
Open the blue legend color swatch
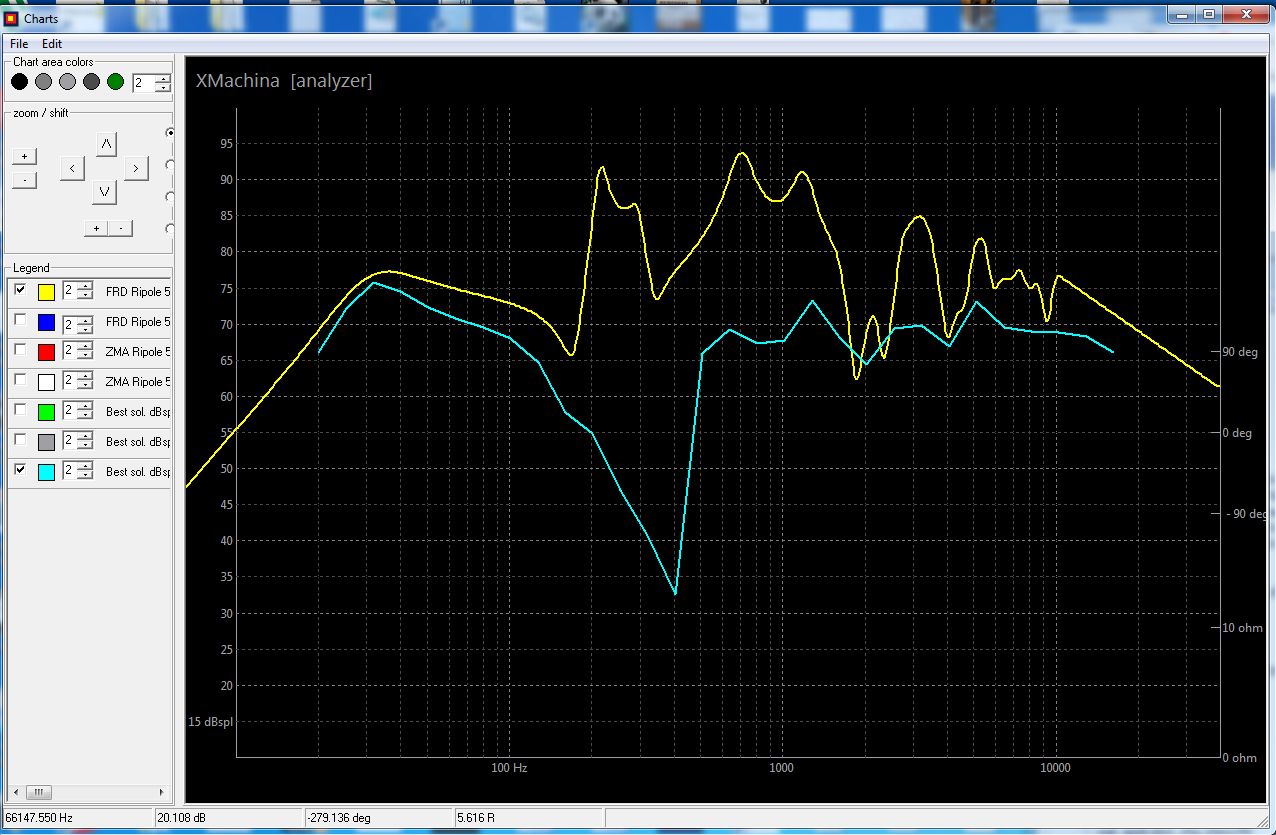click(x=46, y=322)
